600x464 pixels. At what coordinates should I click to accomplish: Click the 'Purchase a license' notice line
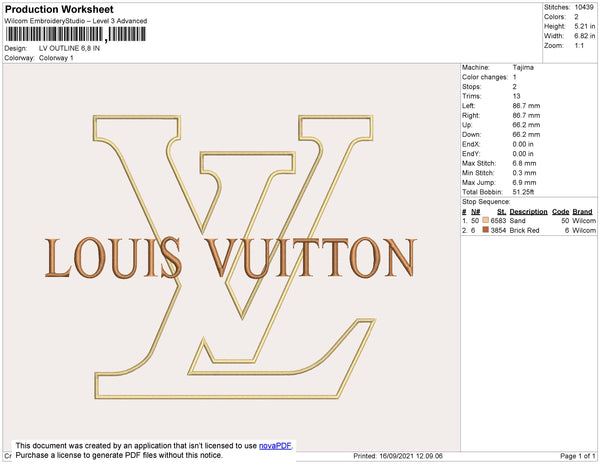point(119,455)
